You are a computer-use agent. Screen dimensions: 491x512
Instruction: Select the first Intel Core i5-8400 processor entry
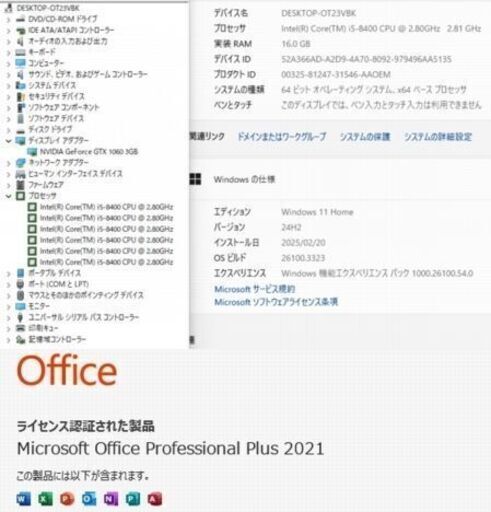[106, 207]
